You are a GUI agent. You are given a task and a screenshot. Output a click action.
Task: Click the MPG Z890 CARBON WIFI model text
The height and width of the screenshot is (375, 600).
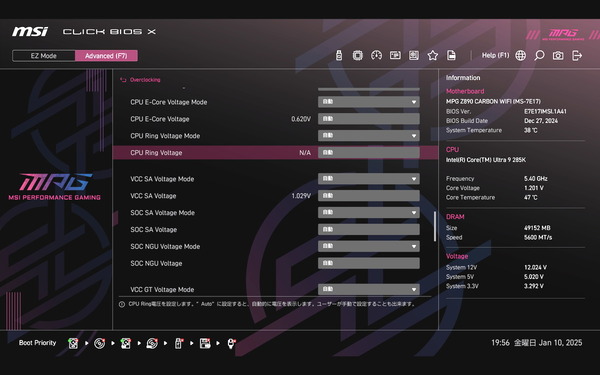tap(493, 101)
